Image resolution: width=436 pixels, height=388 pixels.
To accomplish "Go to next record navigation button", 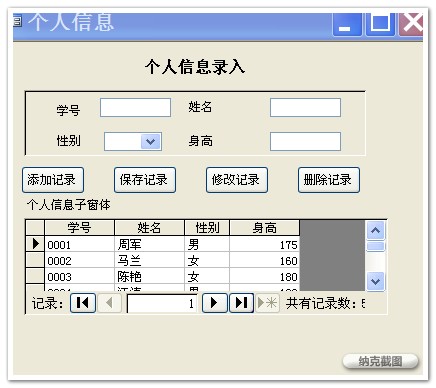I will click(215, 303).
